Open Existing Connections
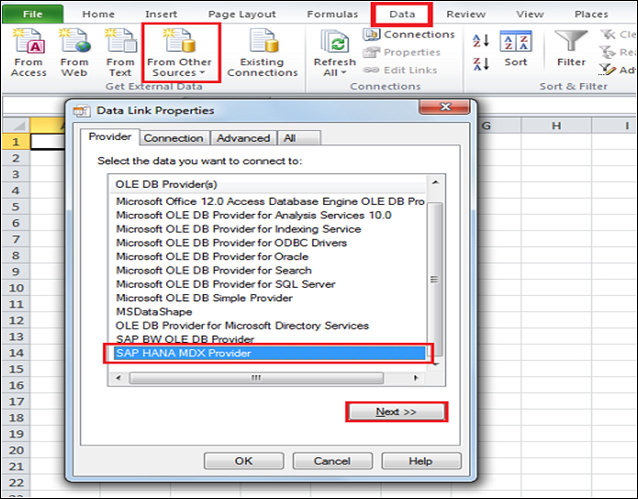The image size is (638, 499). 262,53
